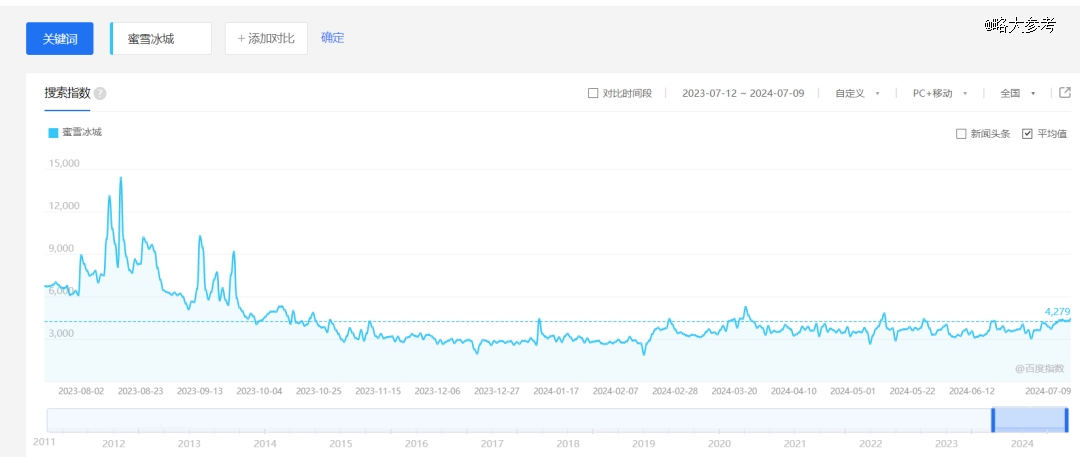Viewport: 1080px width, 457px height.
Task: Click the 2011 year on timeline overview
Action: (x=44, y=442)
